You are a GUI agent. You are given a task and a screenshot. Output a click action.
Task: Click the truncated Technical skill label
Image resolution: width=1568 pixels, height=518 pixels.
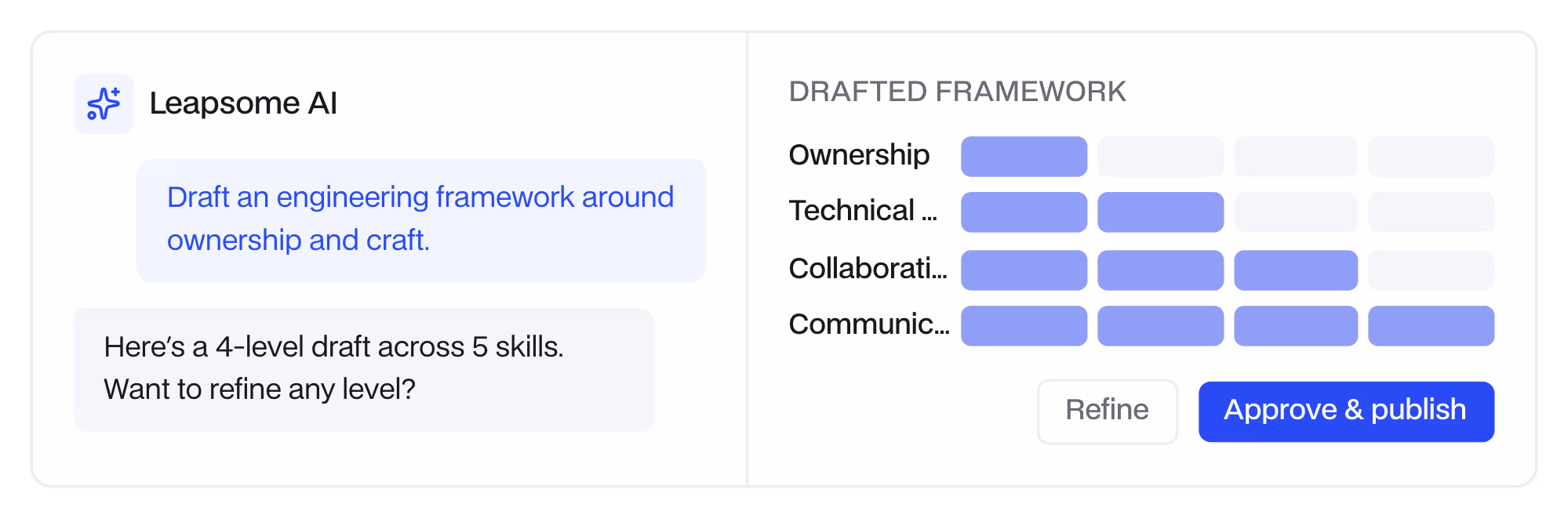click(863, 211)
